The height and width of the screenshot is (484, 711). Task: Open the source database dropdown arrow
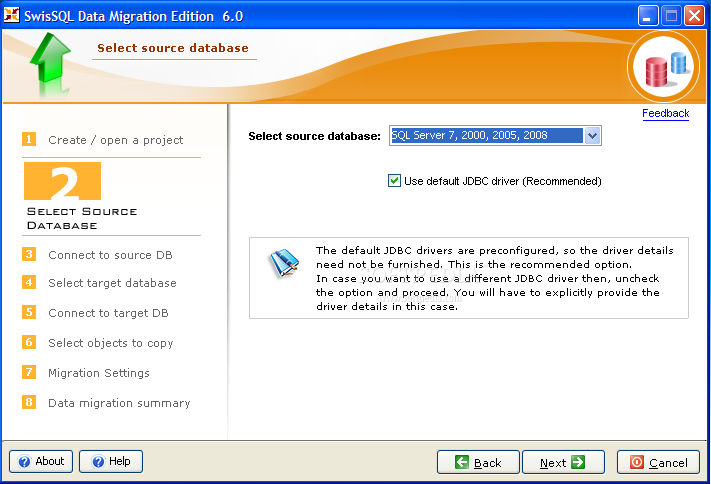pyautogui.click(x=592, y=136)
